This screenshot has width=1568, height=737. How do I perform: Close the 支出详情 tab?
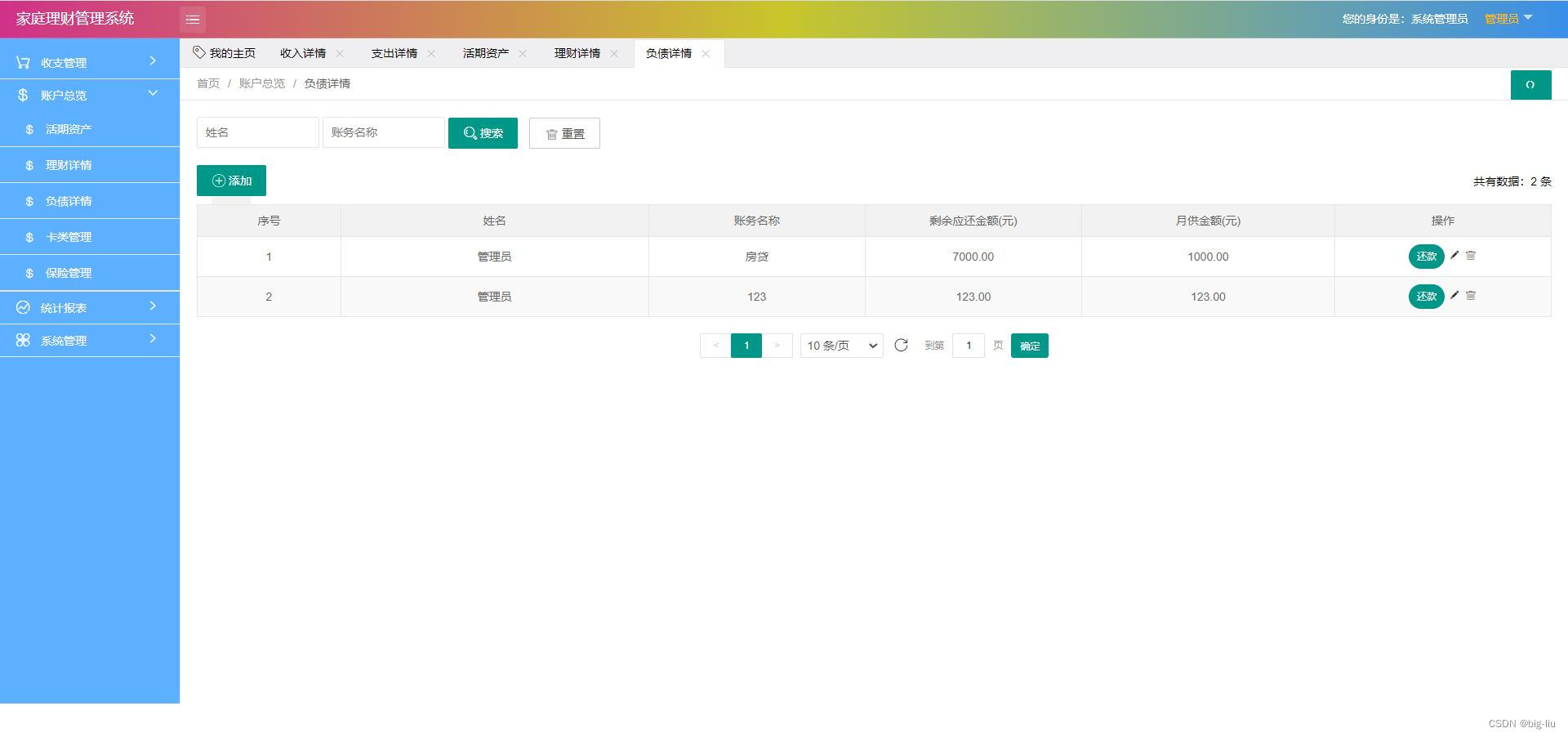tap(431, 54)
